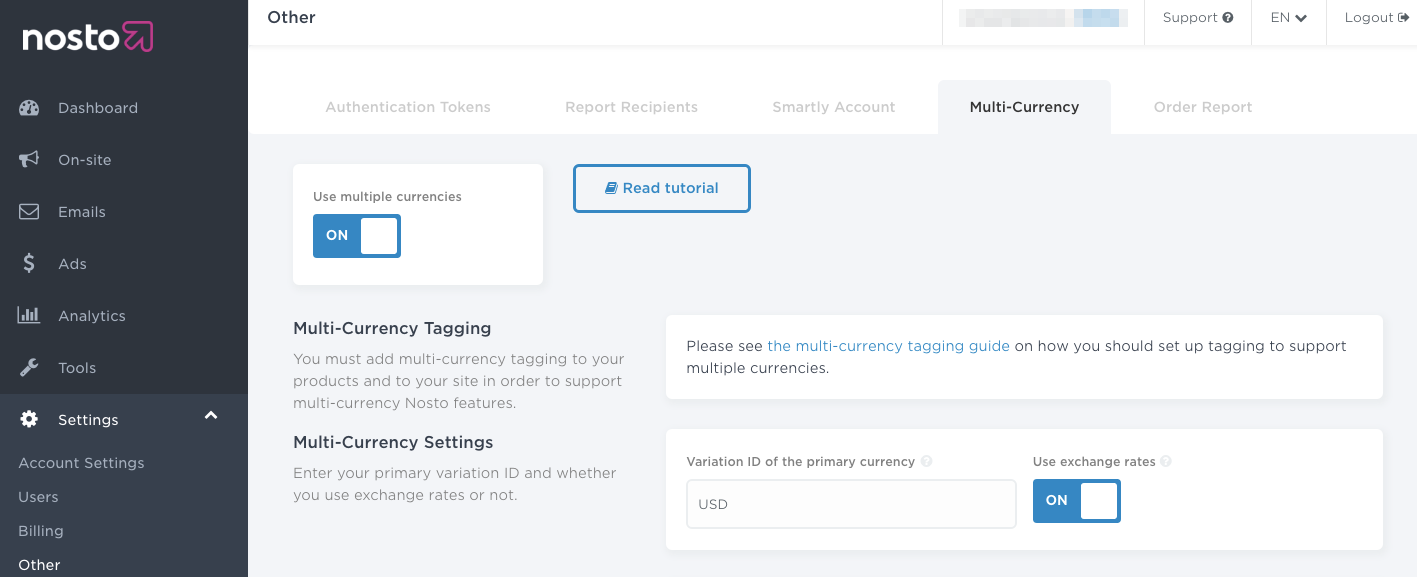Click the Variation ID input field

(x=851, y=504)
